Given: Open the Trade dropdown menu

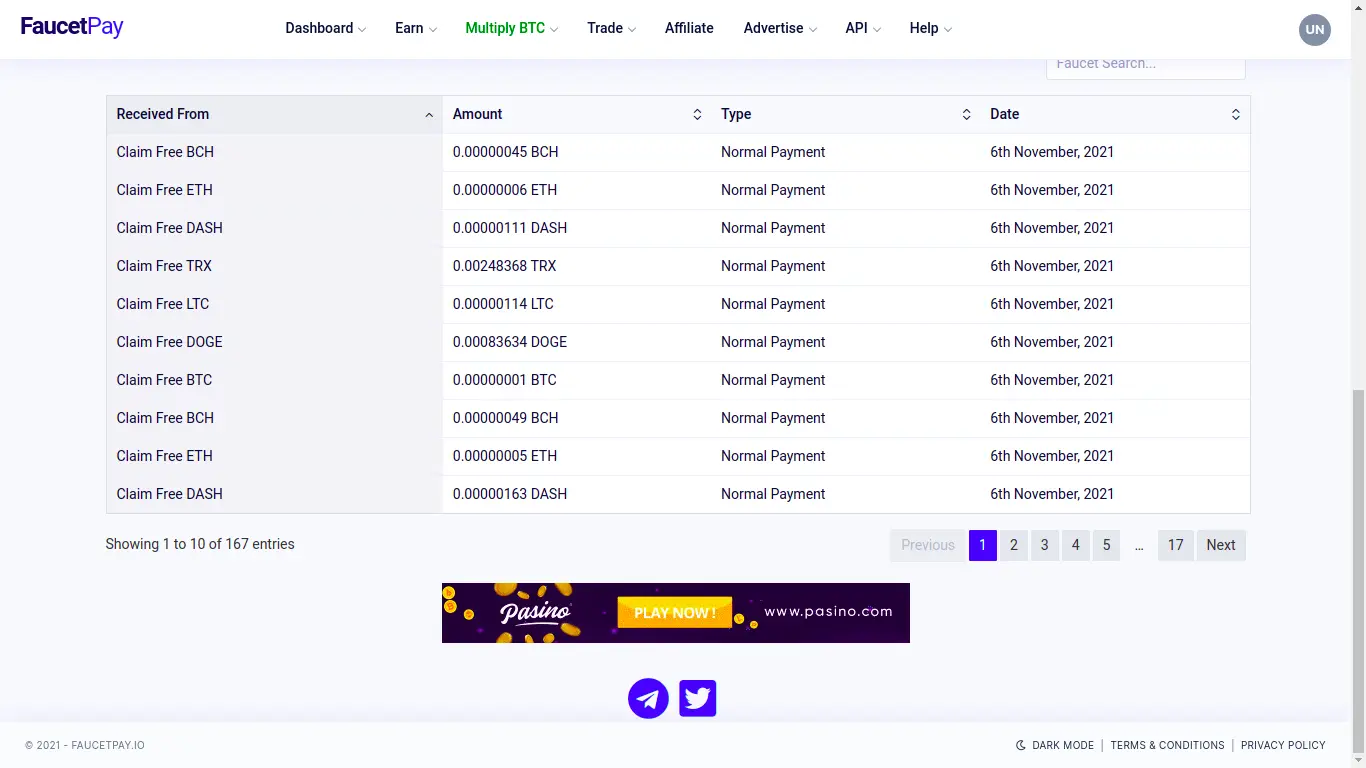Looking at the screenshot, I should (611, 28).
